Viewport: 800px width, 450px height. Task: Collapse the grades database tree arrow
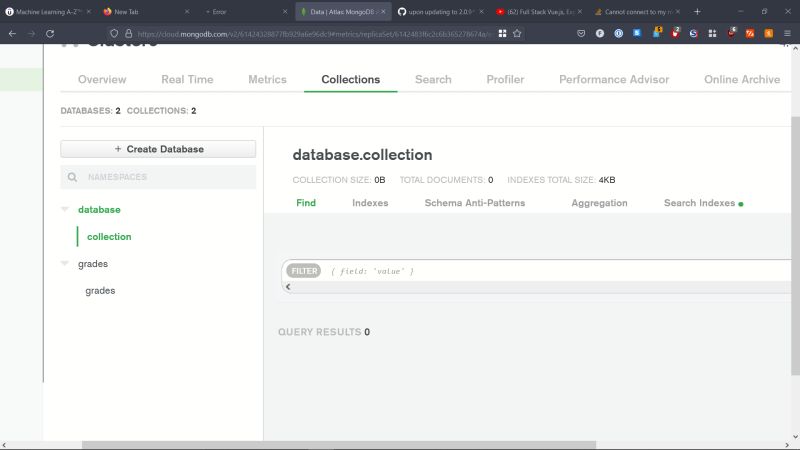click(65, 263)
